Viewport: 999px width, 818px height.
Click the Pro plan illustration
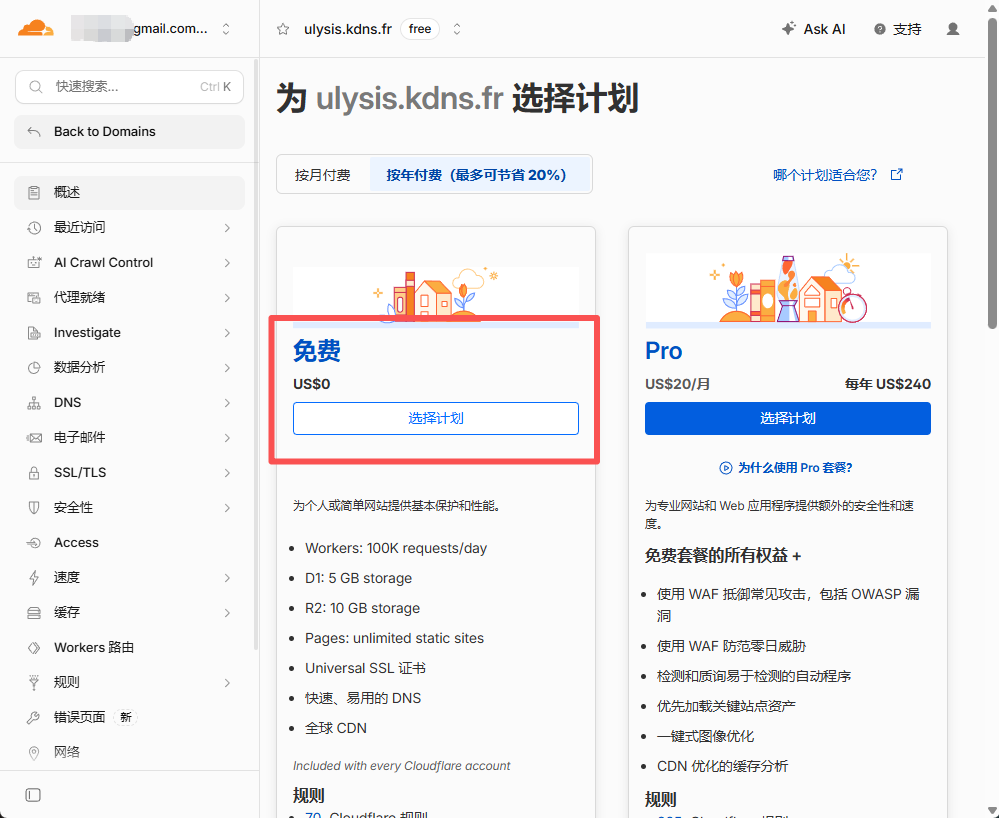tap(787, 290)
